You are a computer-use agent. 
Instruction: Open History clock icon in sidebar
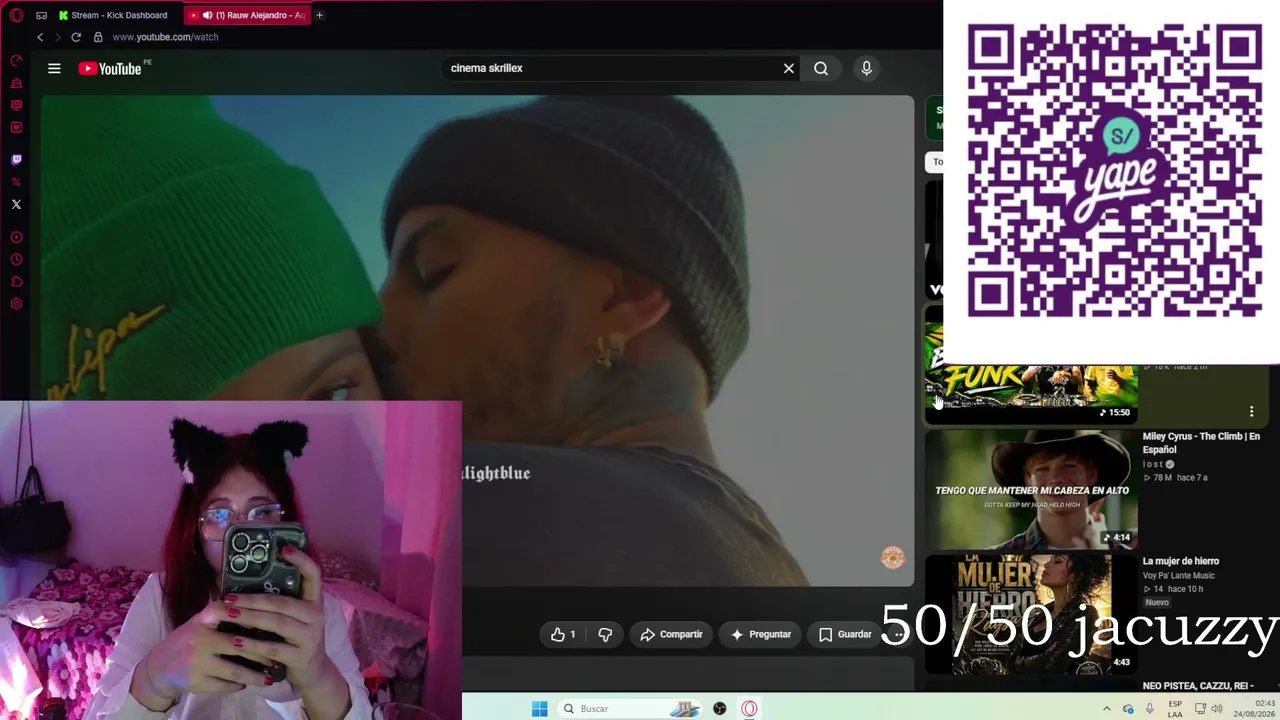pos(16,260)
